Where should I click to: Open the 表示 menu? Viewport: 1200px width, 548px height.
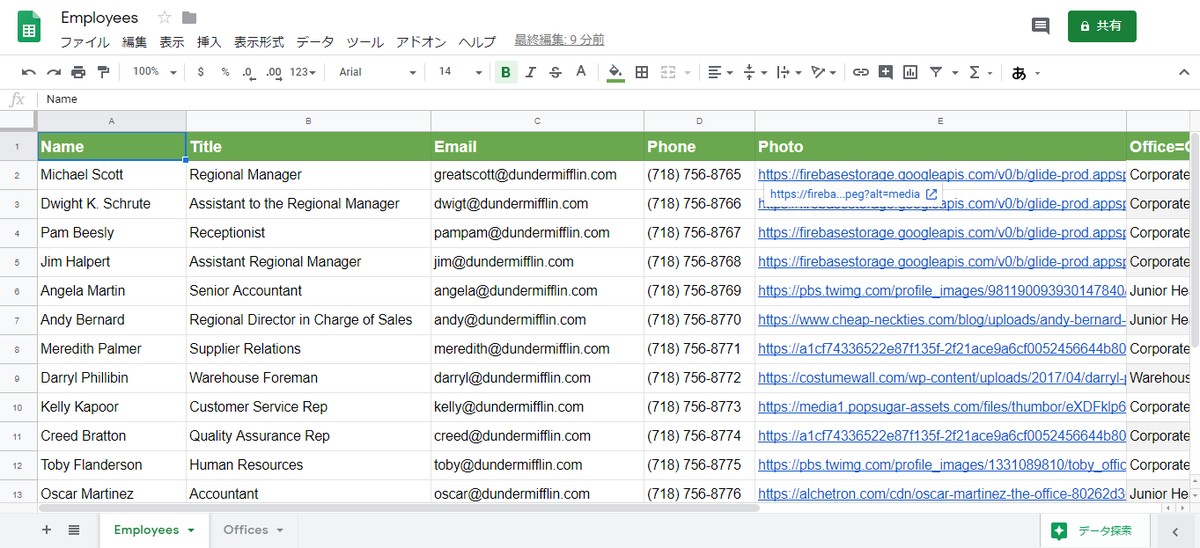coord(172,42)
